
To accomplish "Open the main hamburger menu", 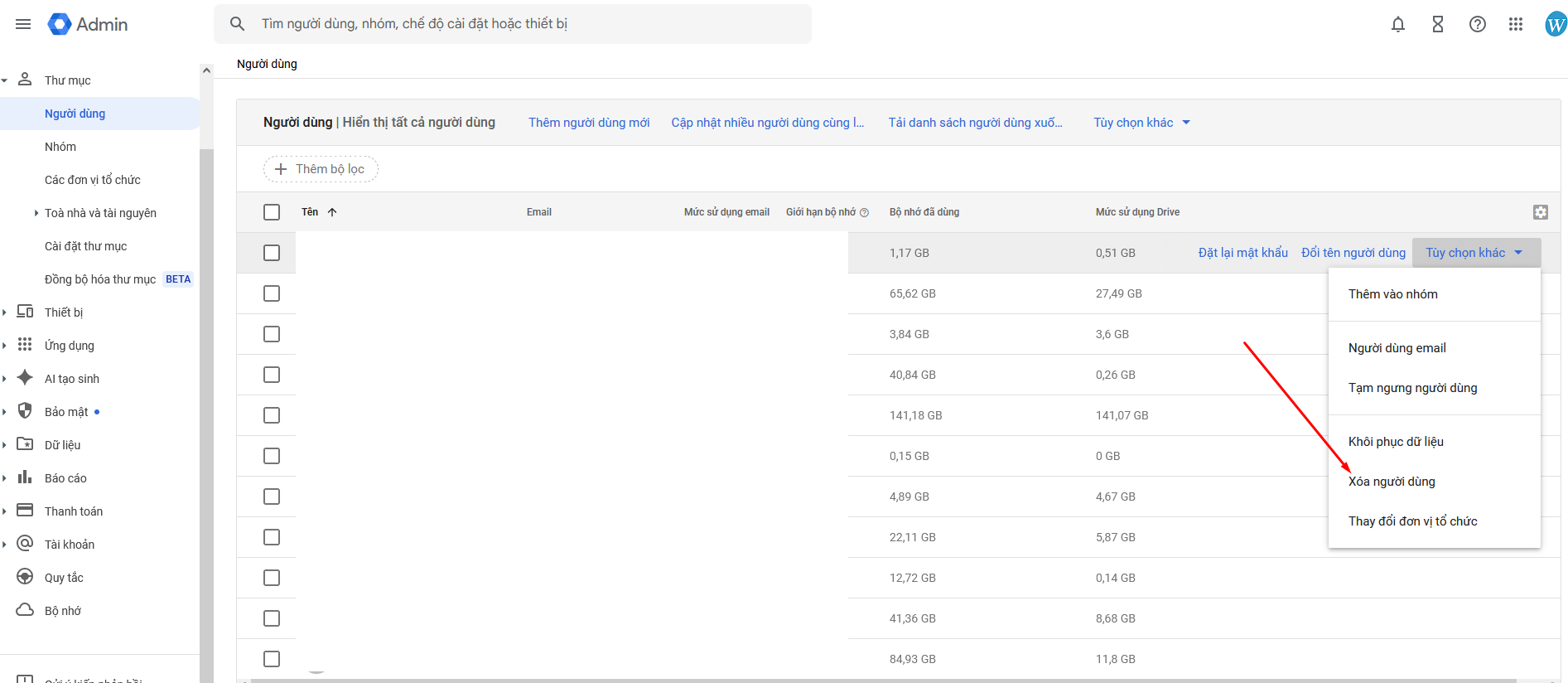I will point(23,24).
